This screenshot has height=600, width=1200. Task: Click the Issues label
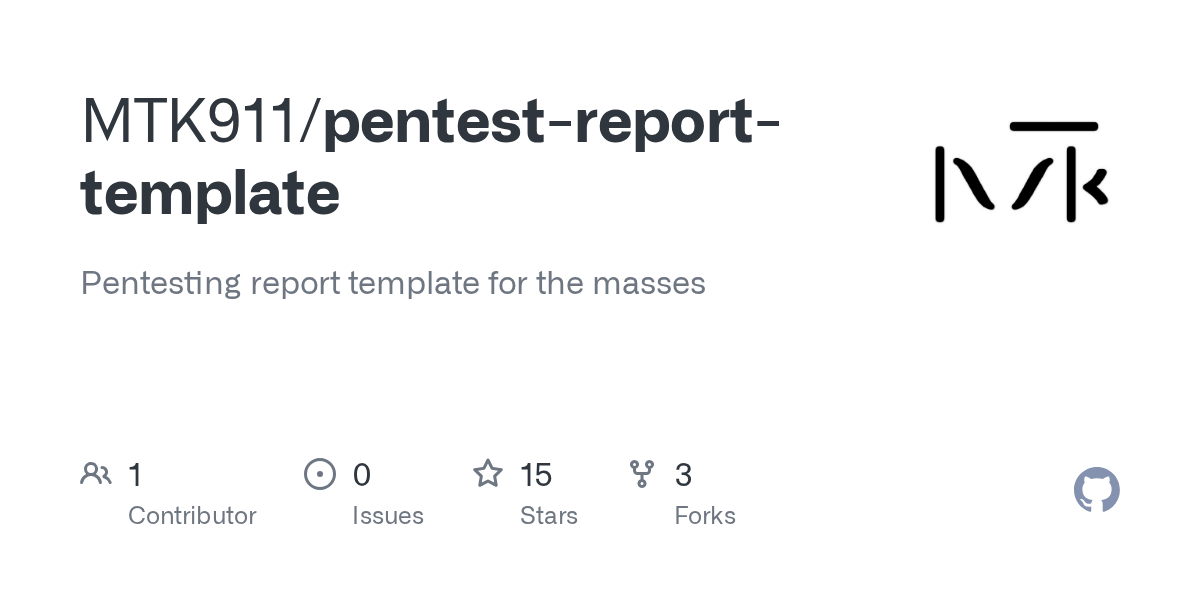(x=388, y=516)
